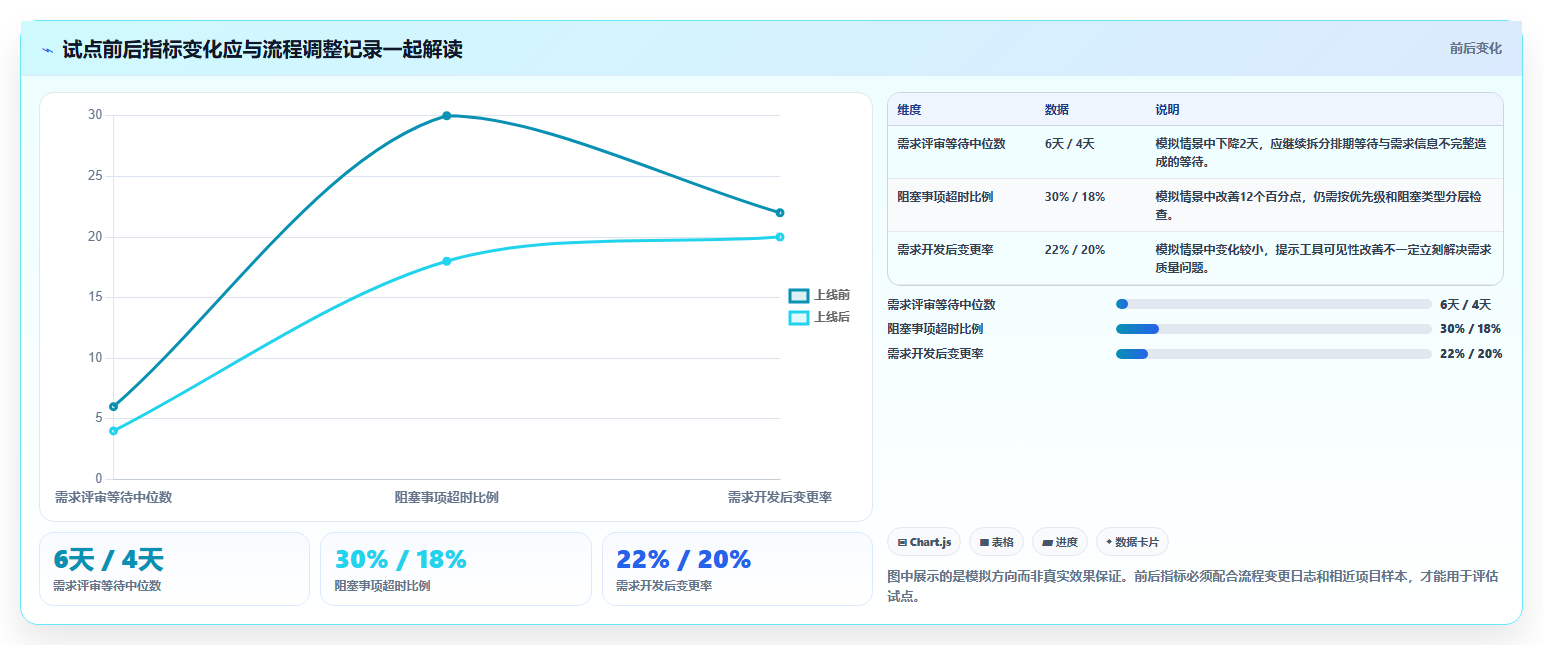
Task: Toggle the 上线后 legend swatch
Action: coord(798,317)
